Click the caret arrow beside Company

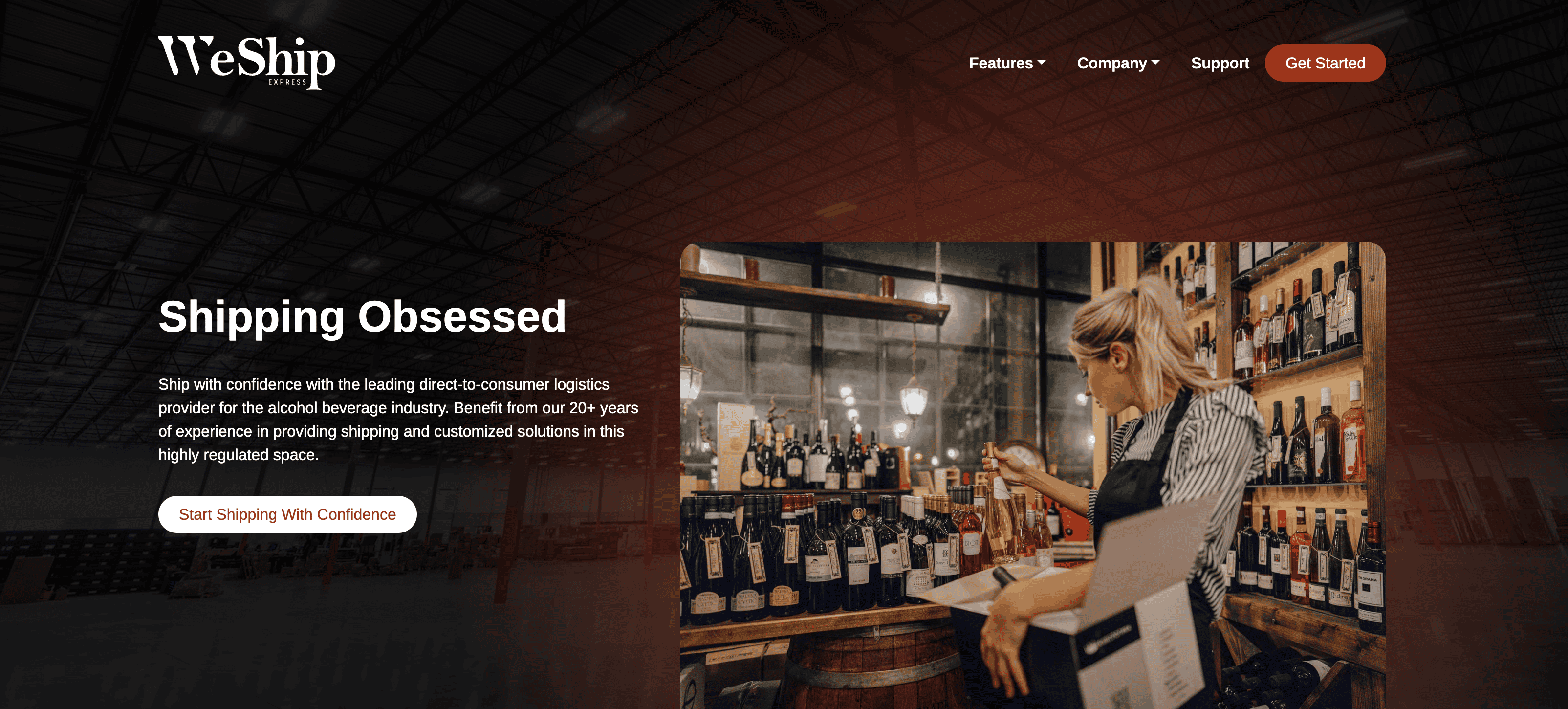[x=1155, y=63]
